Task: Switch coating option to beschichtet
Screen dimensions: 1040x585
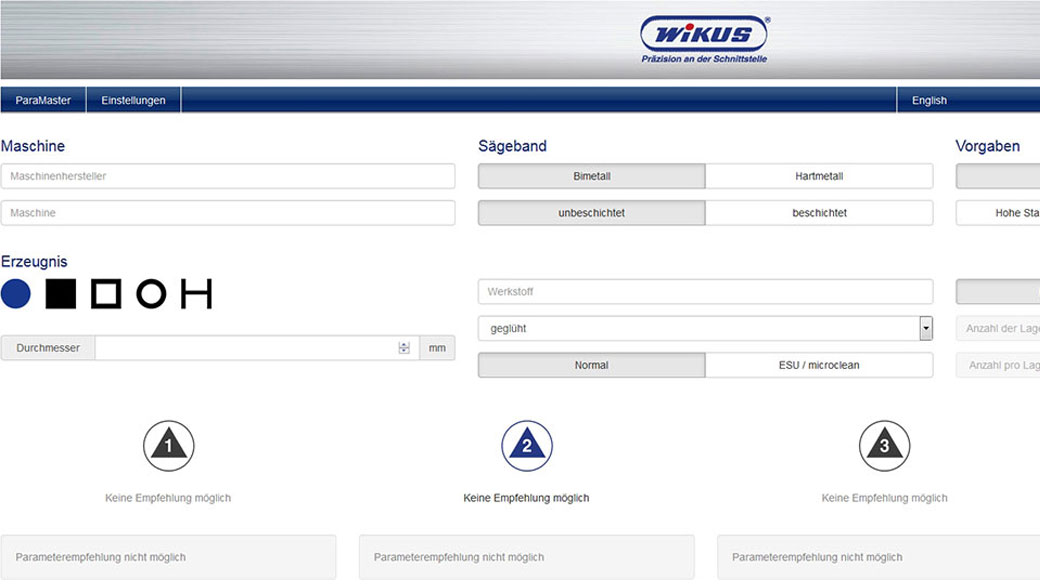Action: tap(818, 213)
